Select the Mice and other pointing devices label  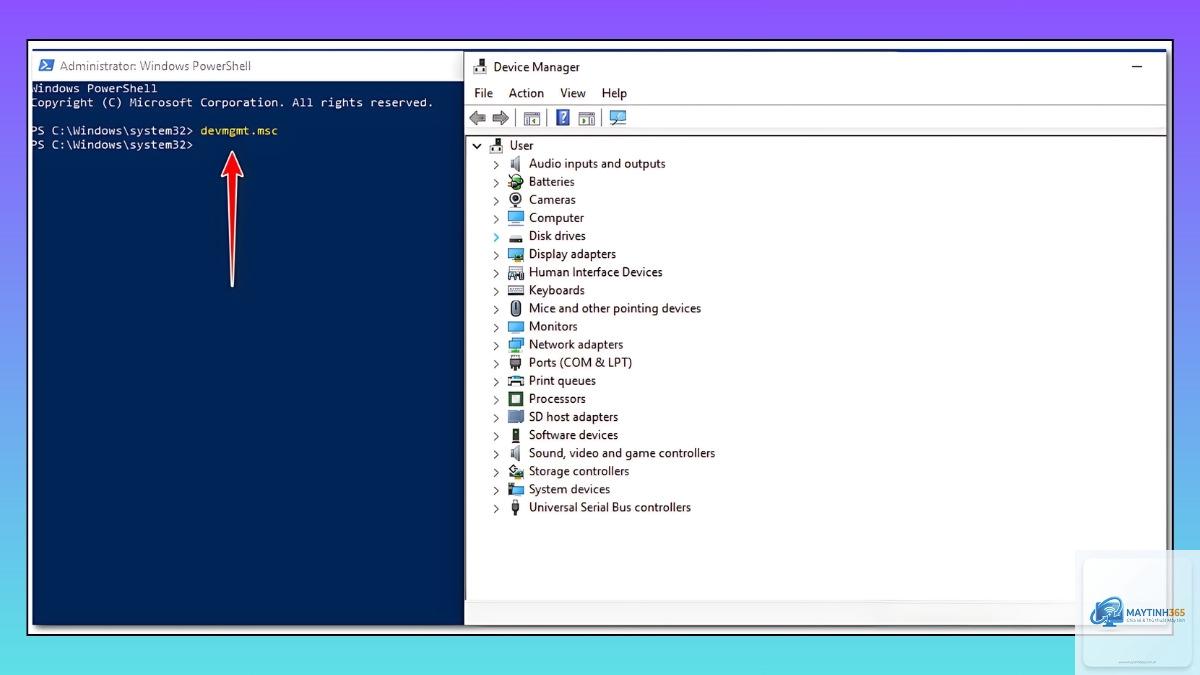tap(615, 308)
